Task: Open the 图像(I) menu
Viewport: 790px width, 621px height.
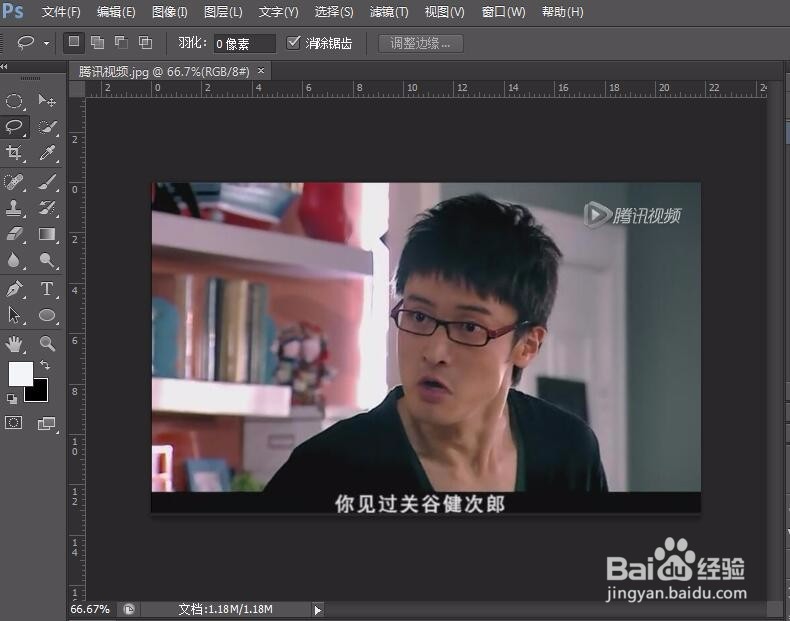Action: (x=169, y=12)
